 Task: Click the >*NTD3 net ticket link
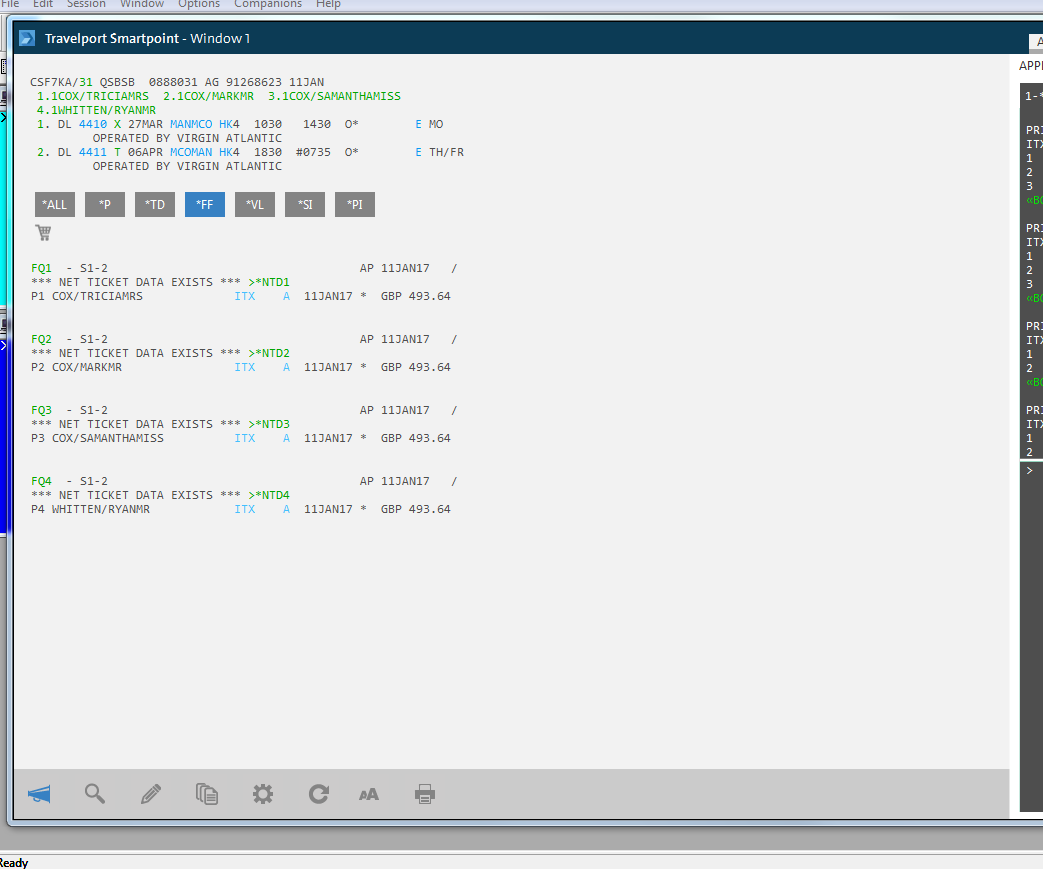(269, 425)
